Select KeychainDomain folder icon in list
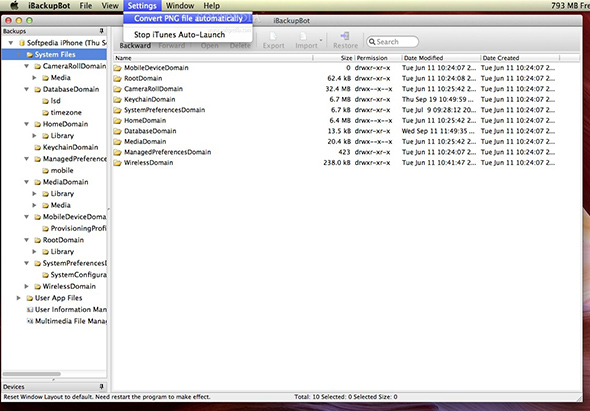 tap(117, 100)
